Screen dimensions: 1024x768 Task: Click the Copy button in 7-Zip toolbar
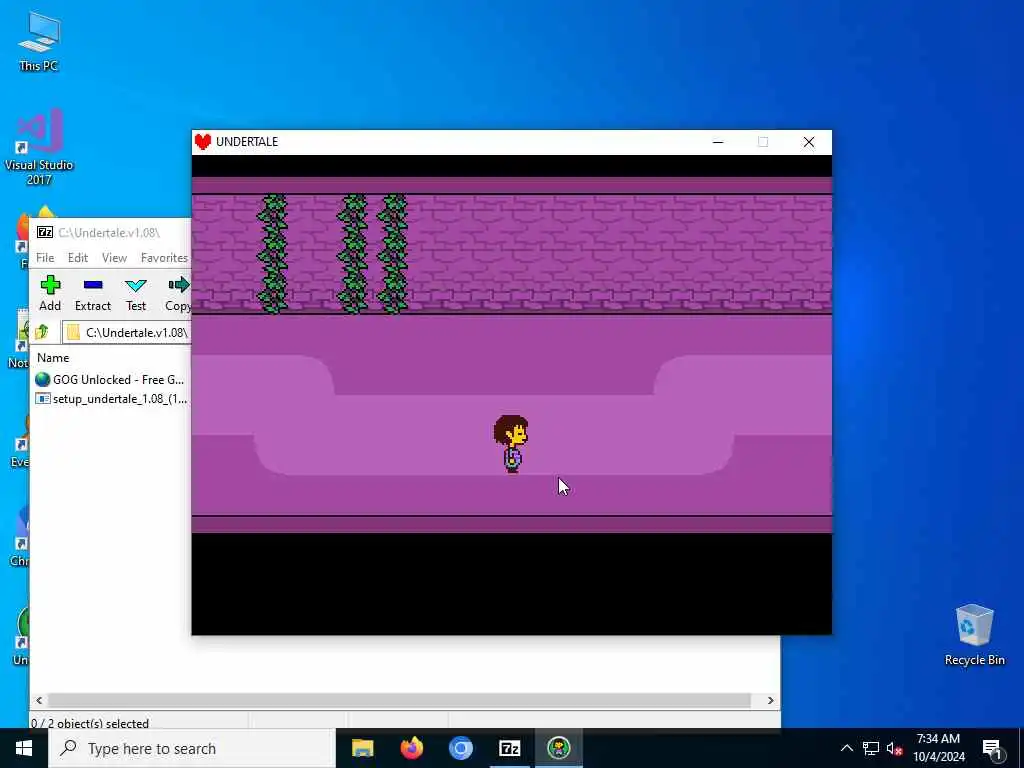178,293
